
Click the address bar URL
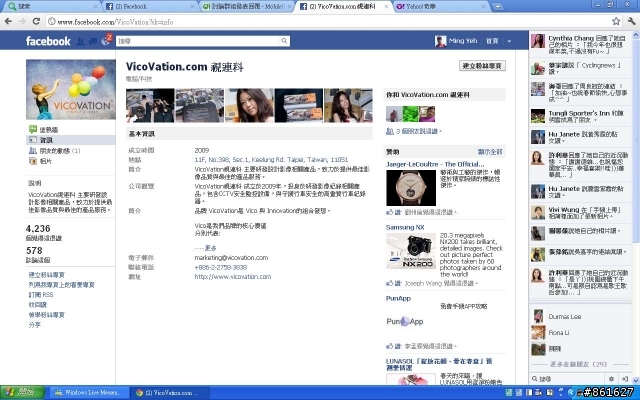point(116,22)
